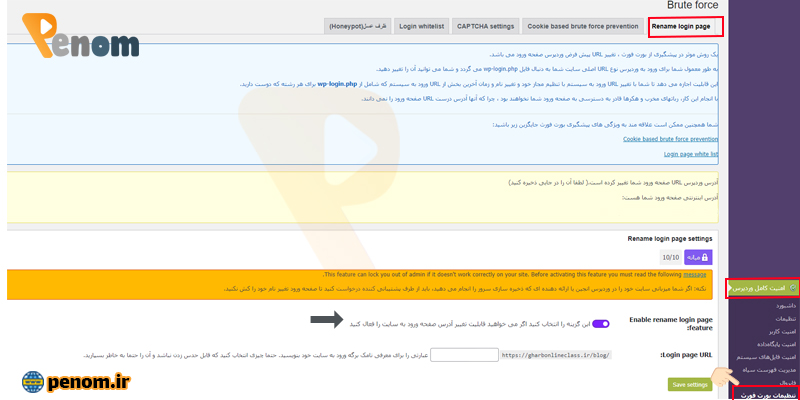Select the Rename login page tab
The height and width of the screenshot is (400, 800).
[686, 26]
